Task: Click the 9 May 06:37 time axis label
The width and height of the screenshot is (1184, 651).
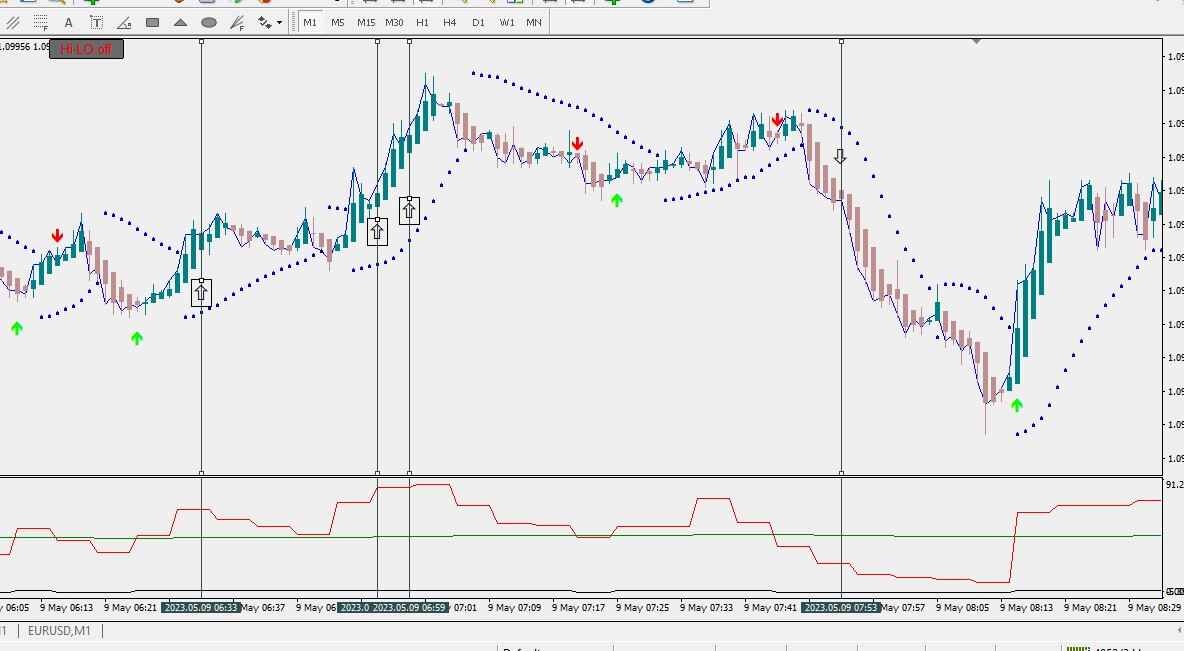Action: click(264, 607)
